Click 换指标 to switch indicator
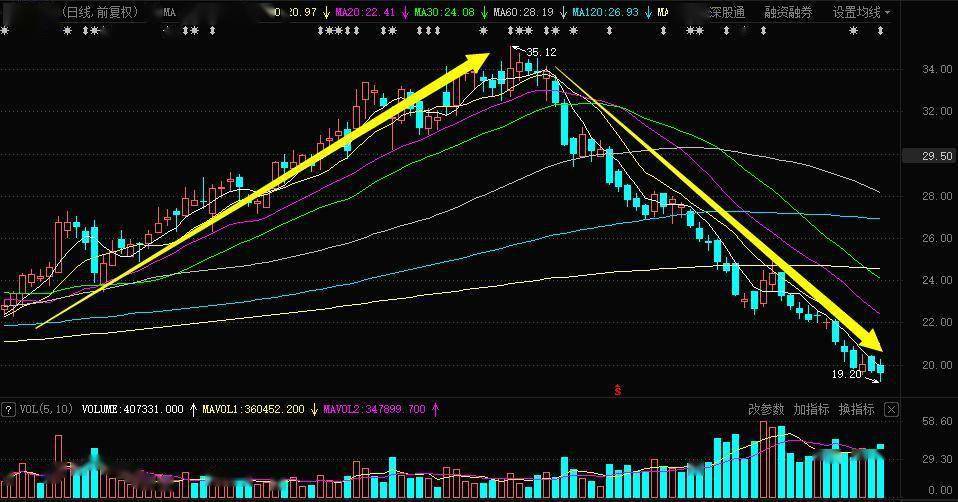The width and height of the screenshot is (958, 502). click(856, 409)
